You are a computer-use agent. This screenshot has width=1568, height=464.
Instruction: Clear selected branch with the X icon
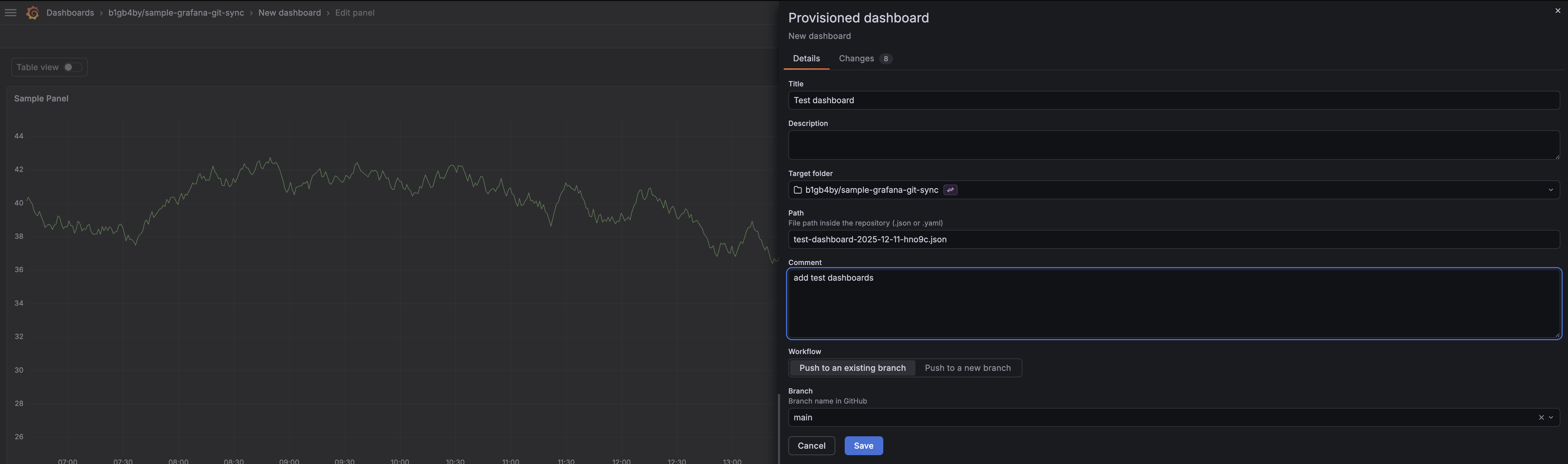1541,418
